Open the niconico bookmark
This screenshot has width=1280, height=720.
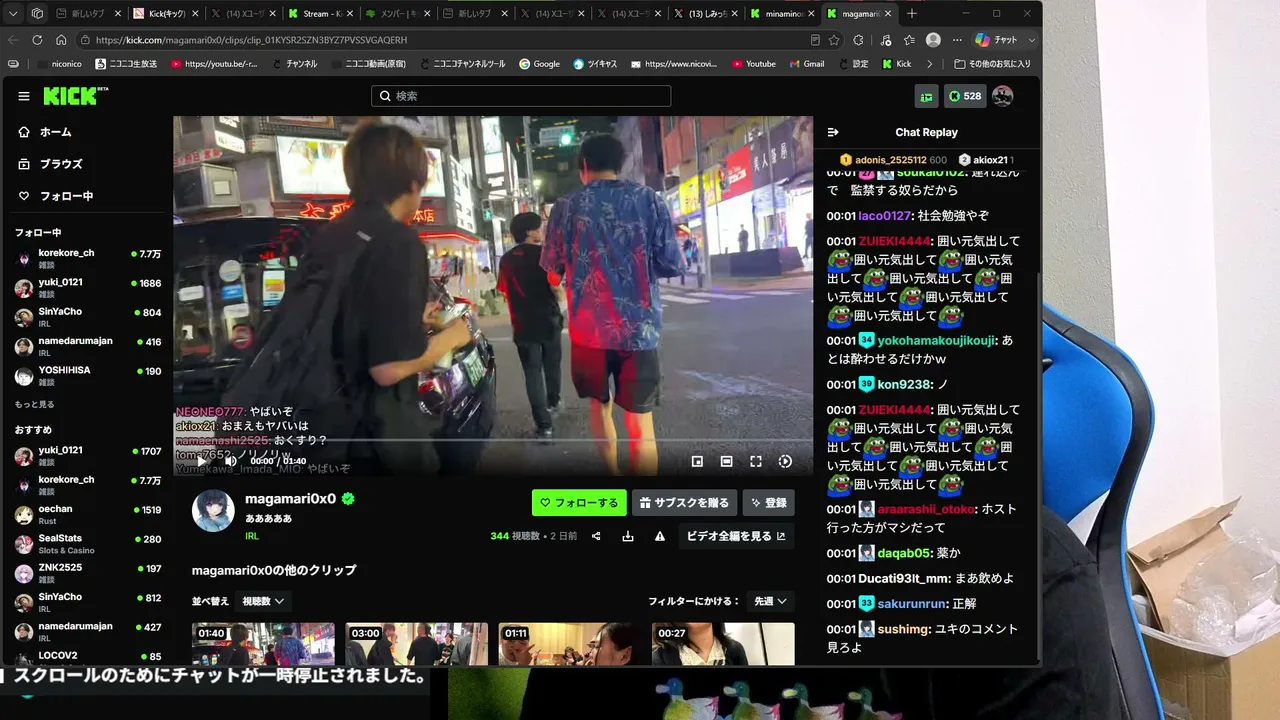coord(59,64)
